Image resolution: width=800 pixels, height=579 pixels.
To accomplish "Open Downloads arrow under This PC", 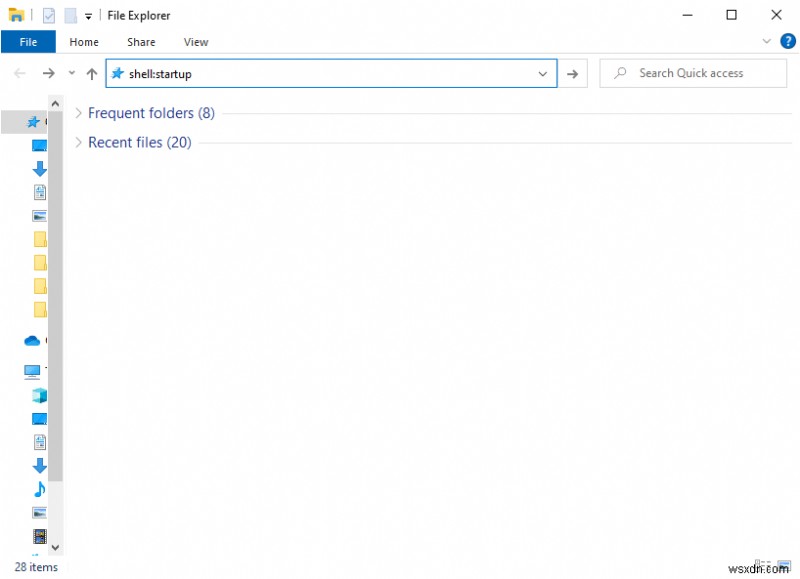I will 39,466.
